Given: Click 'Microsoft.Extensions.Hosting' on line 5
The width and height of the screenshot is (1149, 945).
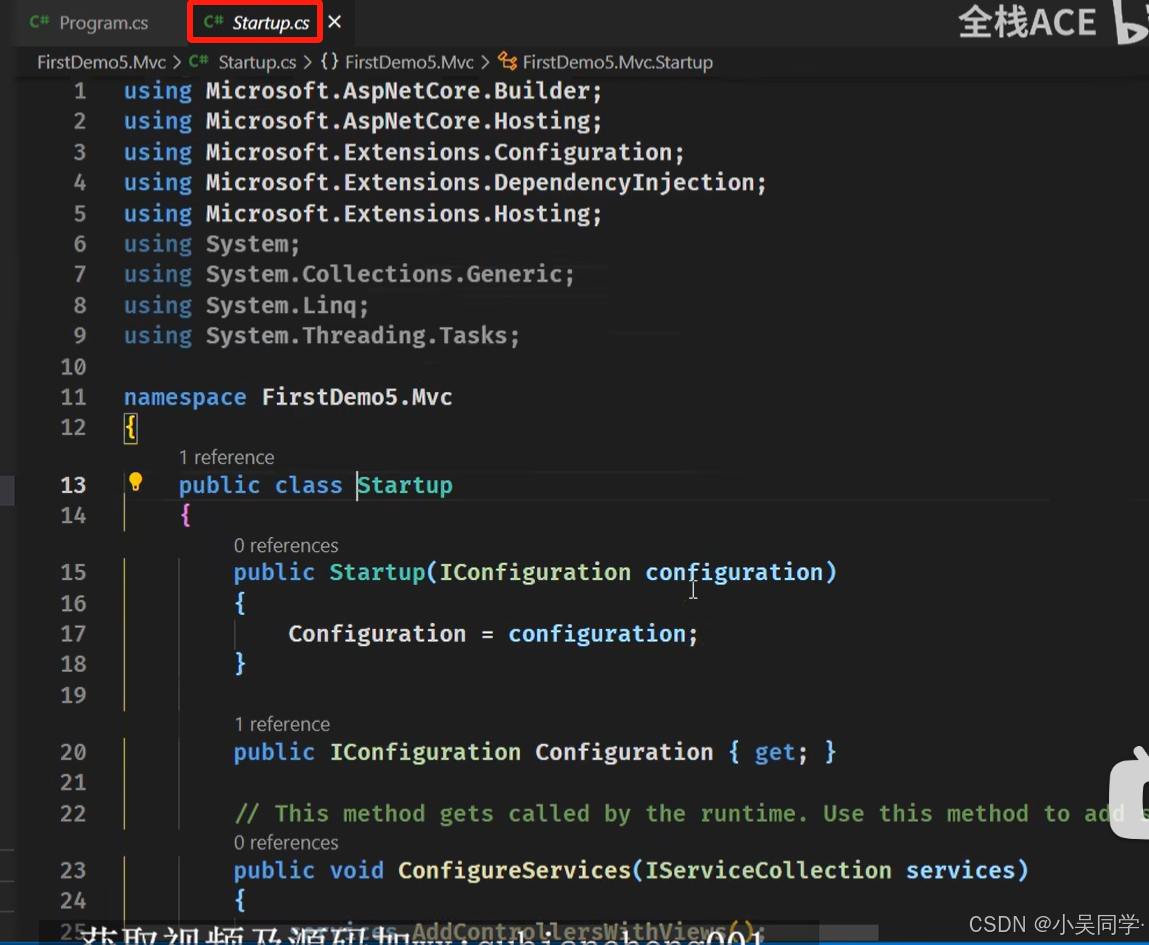Looking at the screenshot, I should point(398,214).
